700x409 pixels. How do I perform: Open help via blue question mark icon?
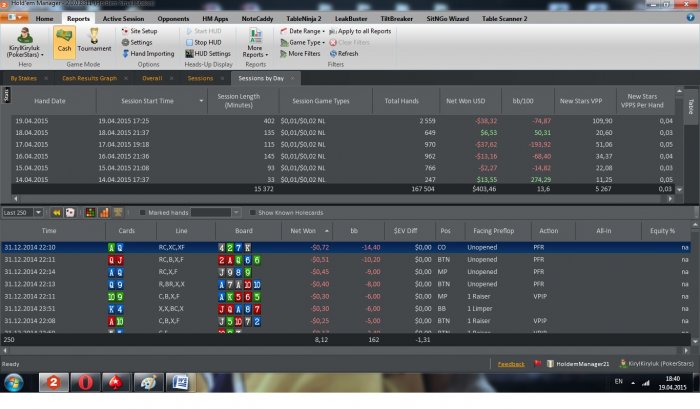(x=690, y=17)
